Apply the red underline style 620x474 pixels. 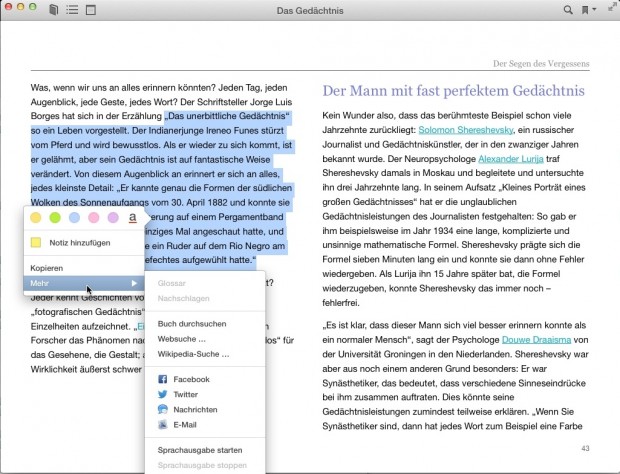point(132,217)
